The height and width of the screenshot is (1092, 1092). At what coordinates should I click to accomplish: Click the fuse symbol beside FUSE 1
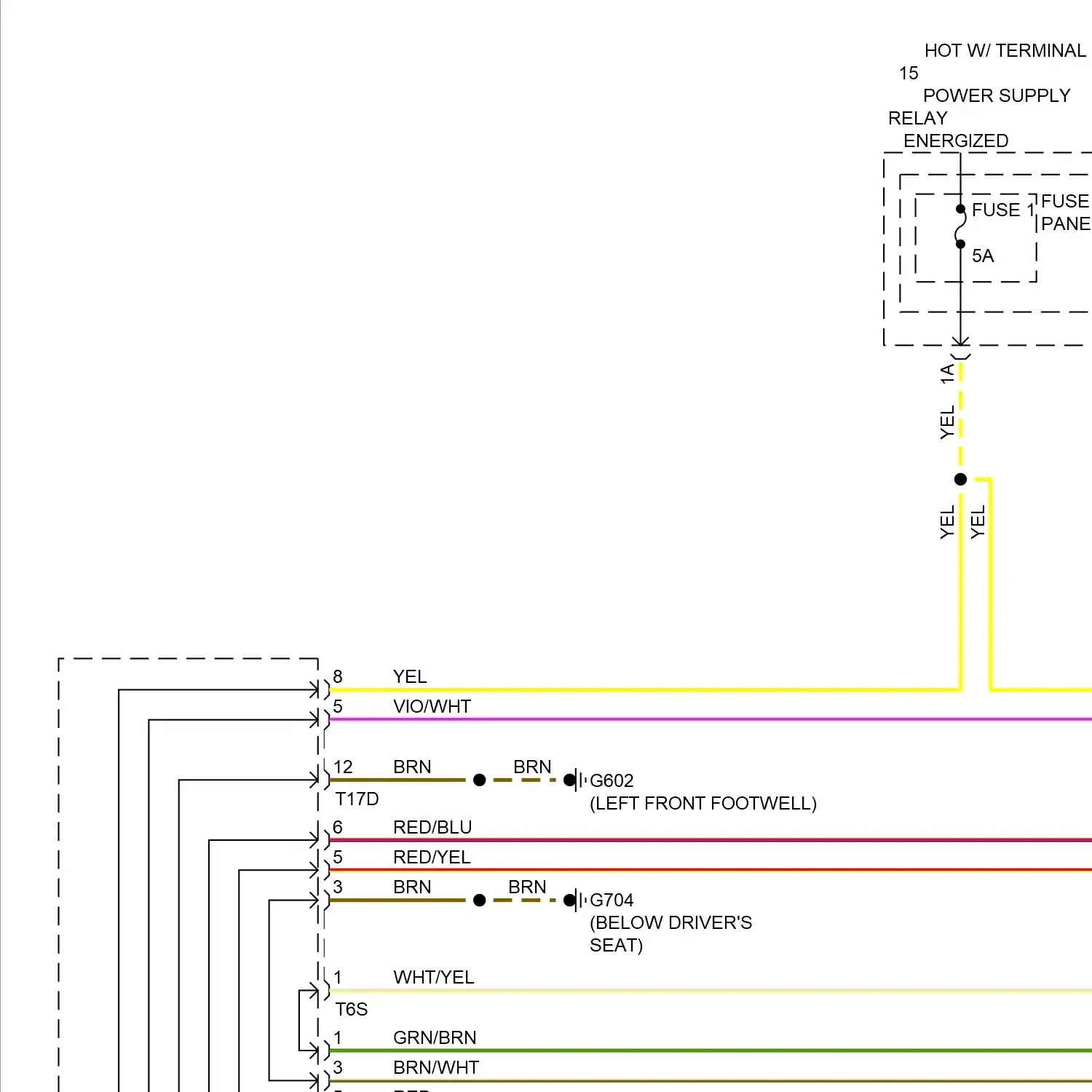click(960, 226)
